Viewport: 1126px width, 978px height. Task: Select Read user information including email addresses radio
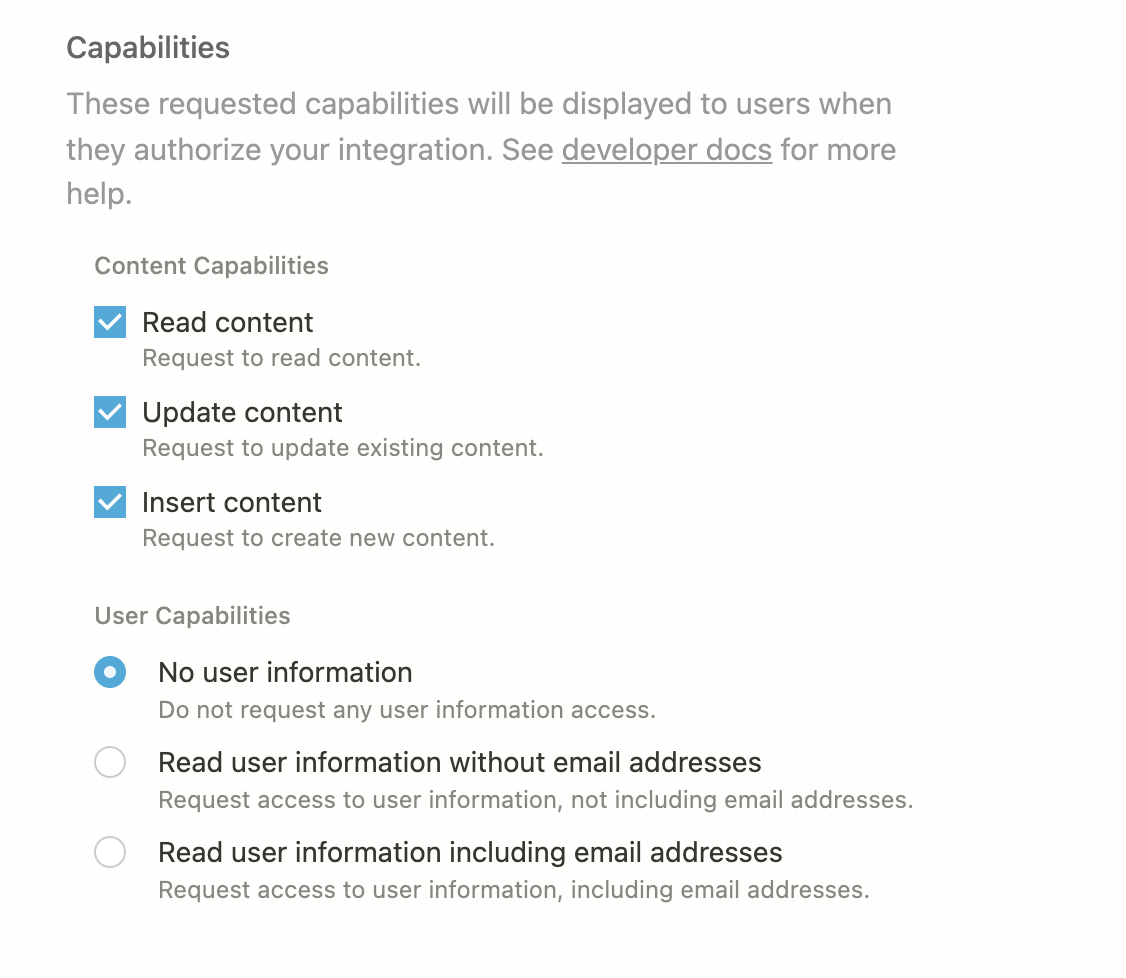[x=110, y=852]
